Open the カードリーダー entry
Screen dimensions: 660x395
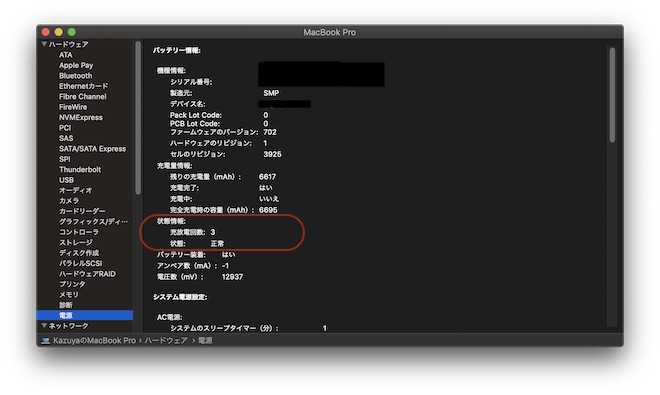[x=82, y=211]
